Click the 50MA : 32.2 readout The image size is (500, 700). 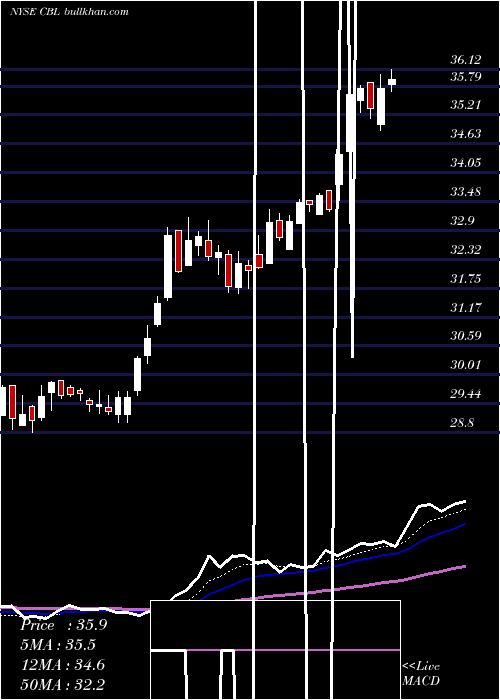point(63,684)
